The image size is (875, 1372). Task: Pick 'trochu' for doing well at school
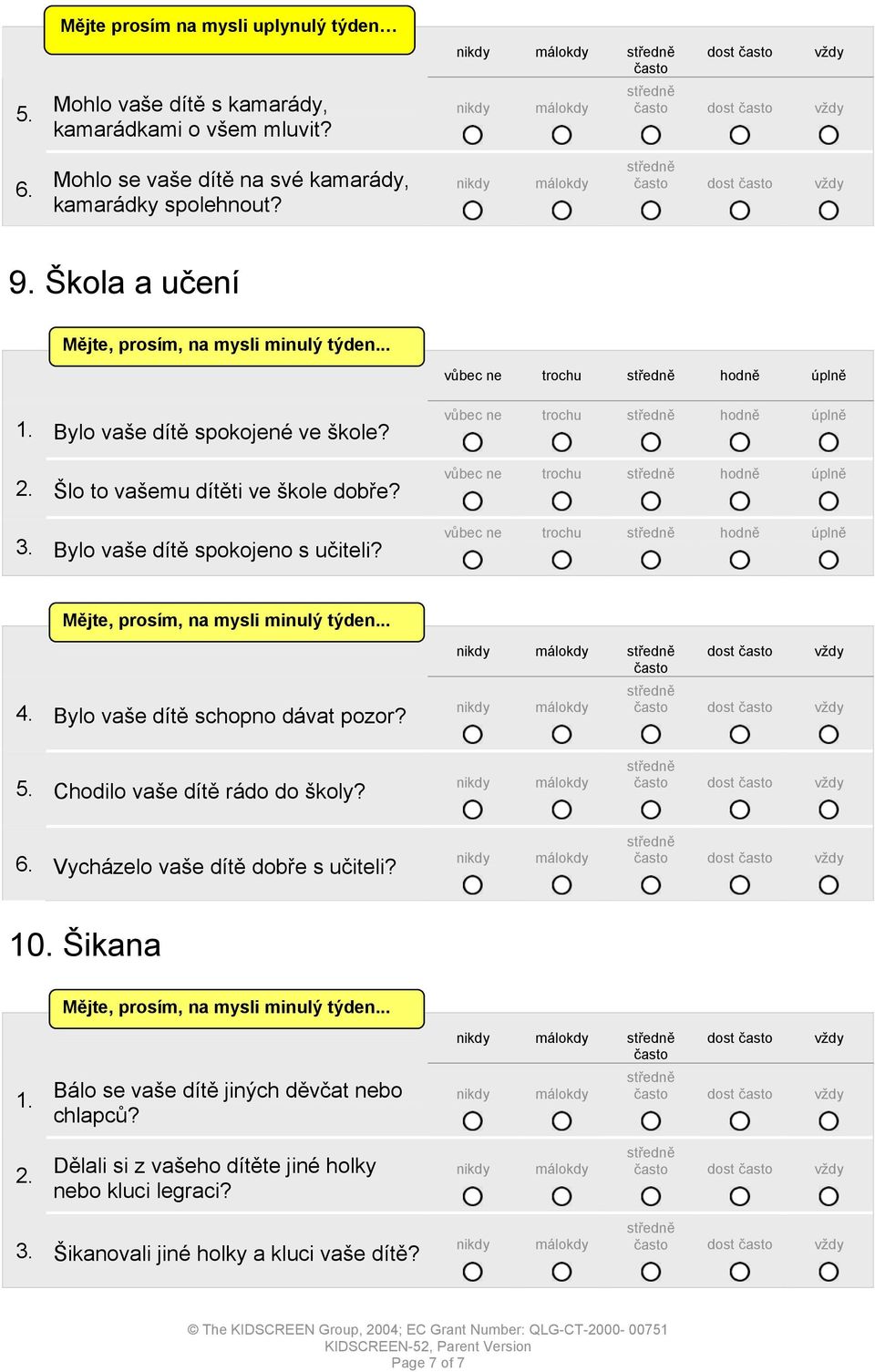pos(561,501)
